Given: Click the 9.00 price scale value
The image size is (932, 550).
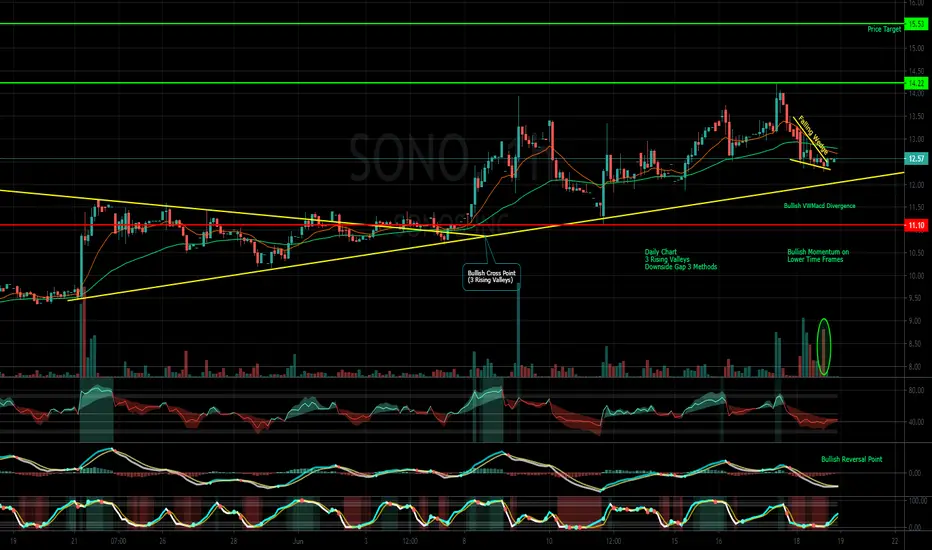Looking at the screenshot, I should click(916, 321).
